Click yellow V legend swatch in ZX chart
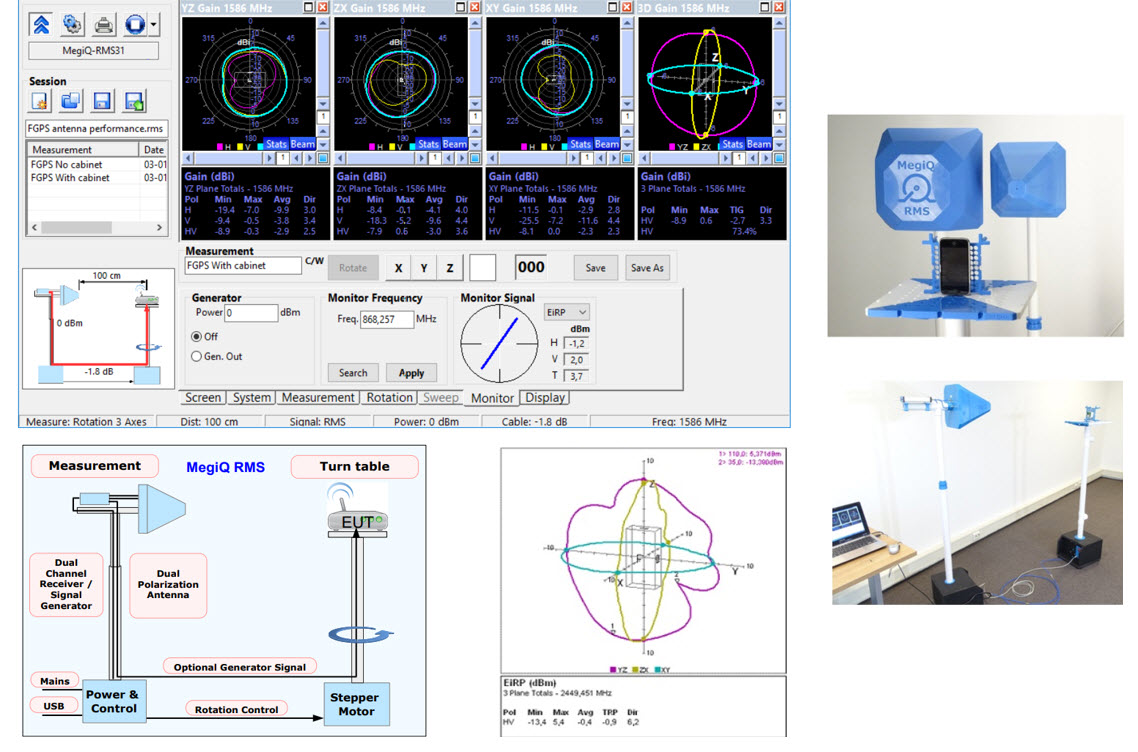Screen dimensions: 1138x752 tap(393, 147)
